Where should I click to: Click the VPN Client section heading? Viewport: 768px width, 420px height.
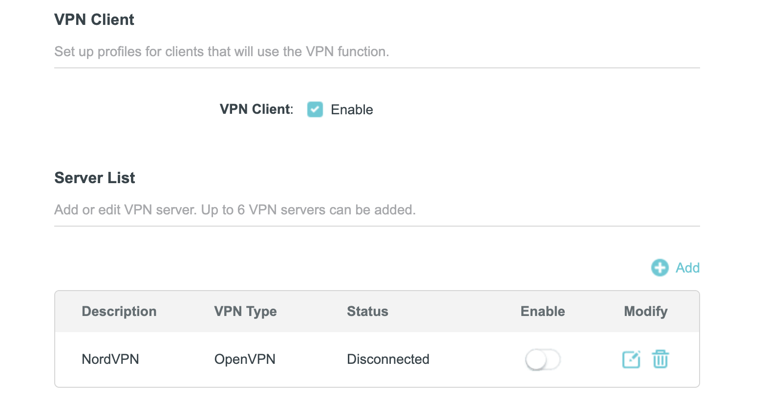tap(94, 20)
